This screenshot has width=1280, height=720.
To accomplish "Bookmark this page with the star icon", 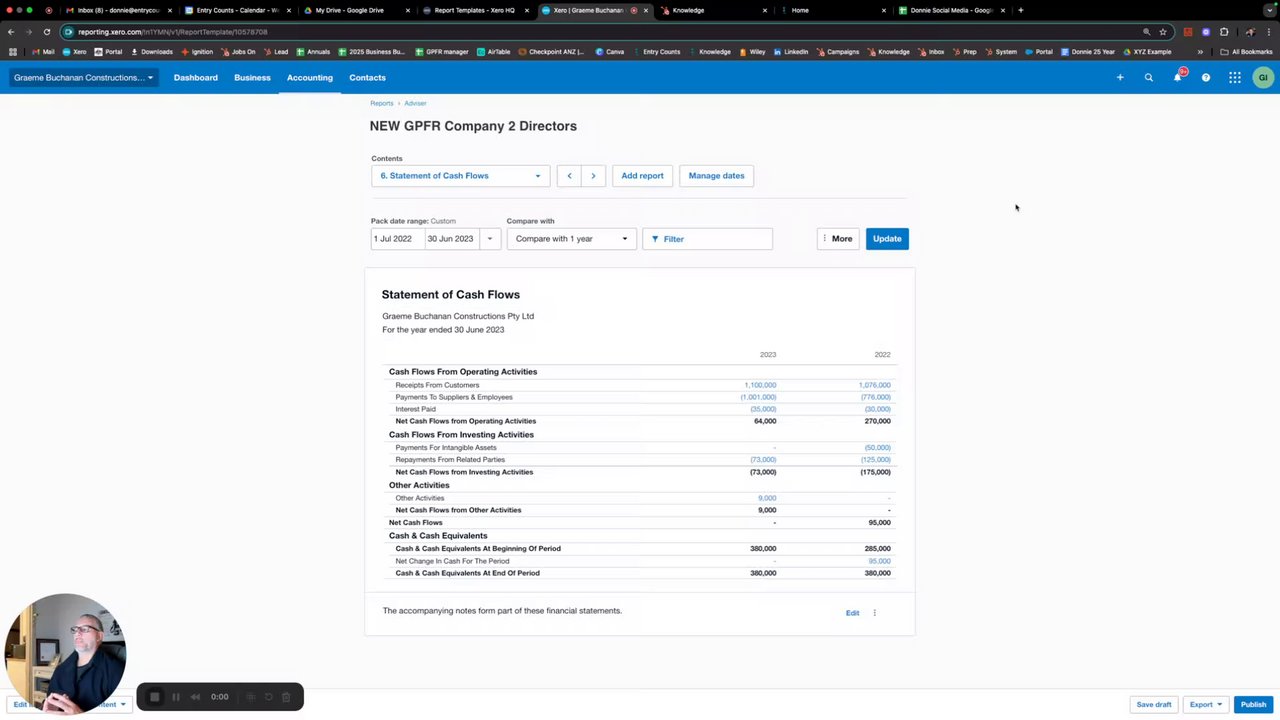I will 1163,32.
